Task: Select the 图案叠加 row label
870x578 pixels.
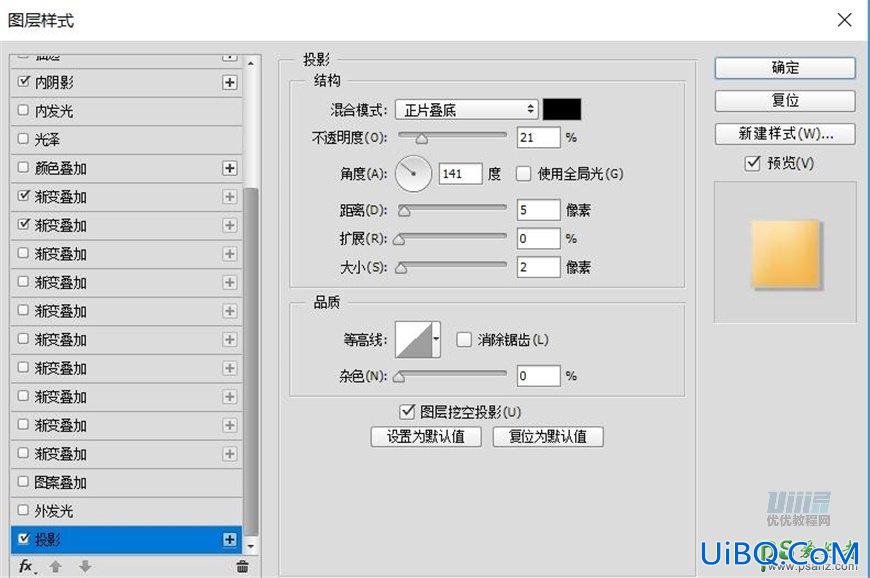Action: point(60,483)
